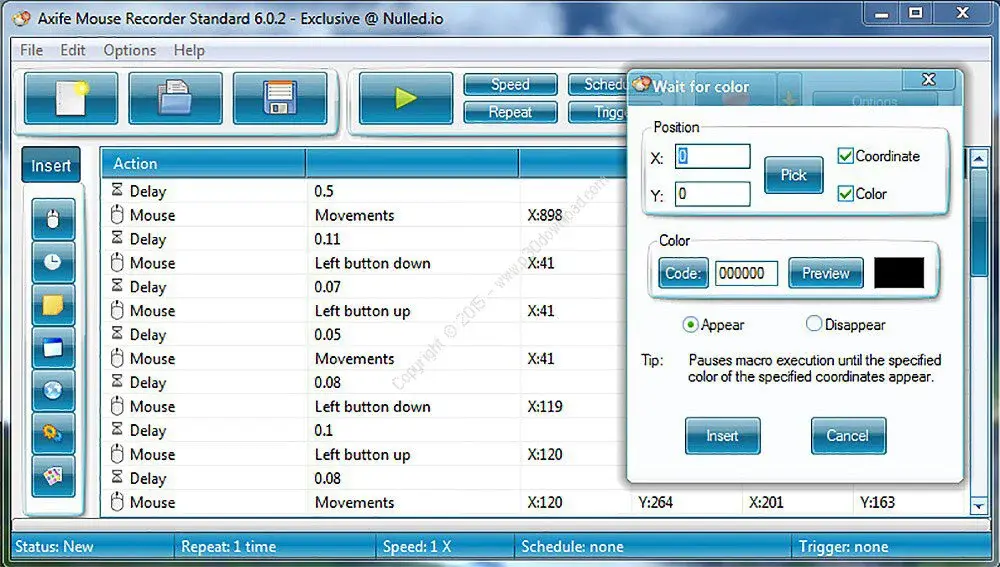Click Schedule: none in status bar
This screenshot has width=1000, height=567.
click(572, 547)
